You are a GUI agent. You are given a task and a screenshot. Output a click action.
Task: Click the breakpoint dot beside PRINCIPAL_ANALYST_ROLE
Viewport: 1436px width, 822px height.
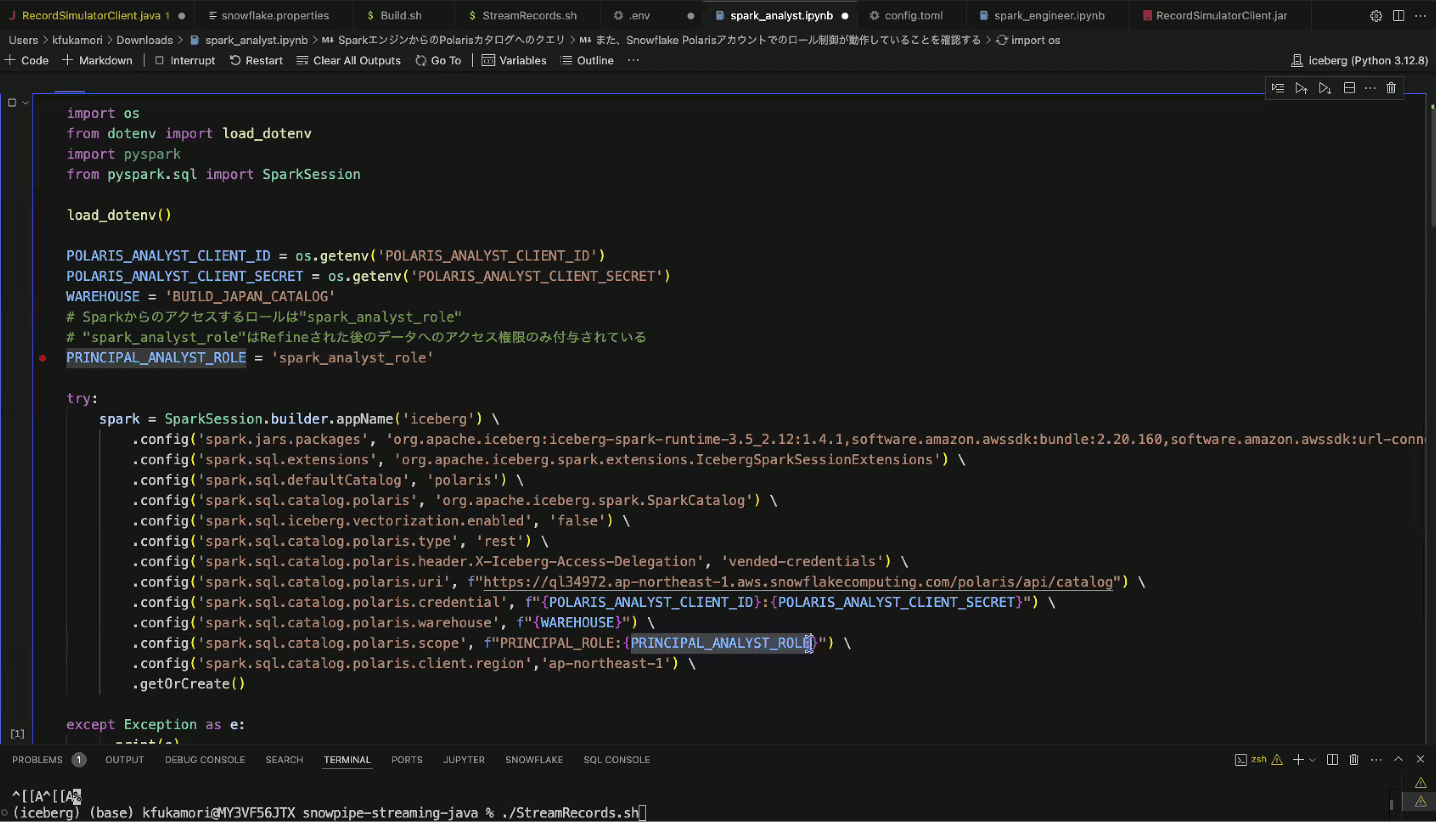pos(42,358)
